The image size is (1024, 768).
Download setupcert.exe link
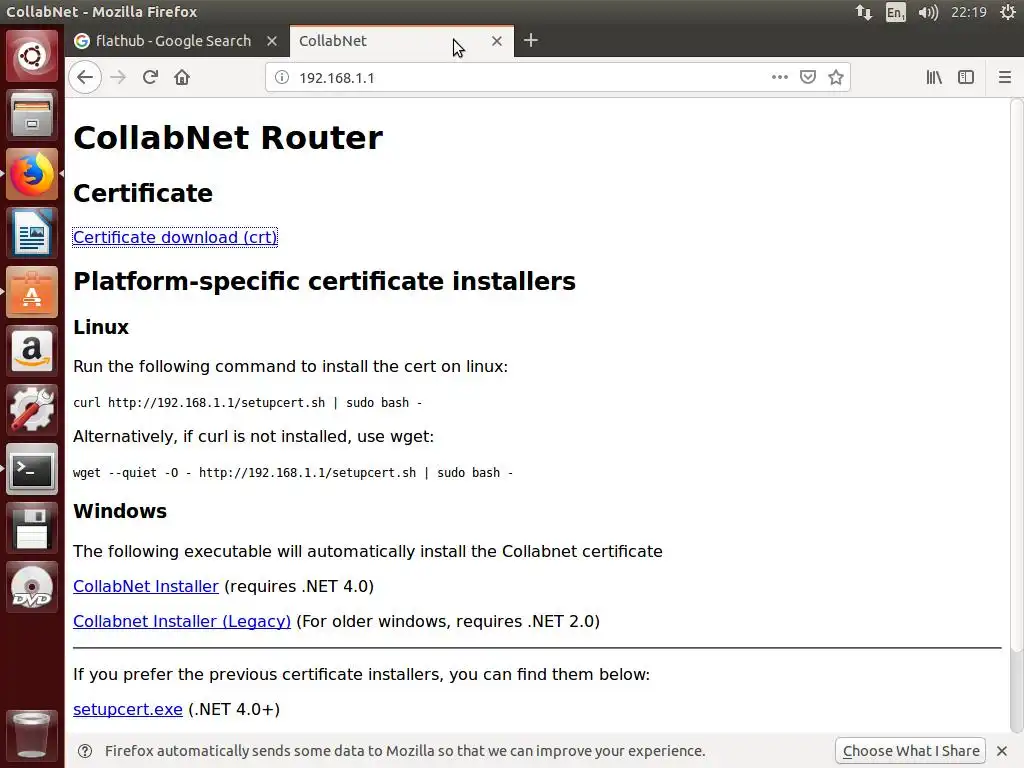coord(128,709)
